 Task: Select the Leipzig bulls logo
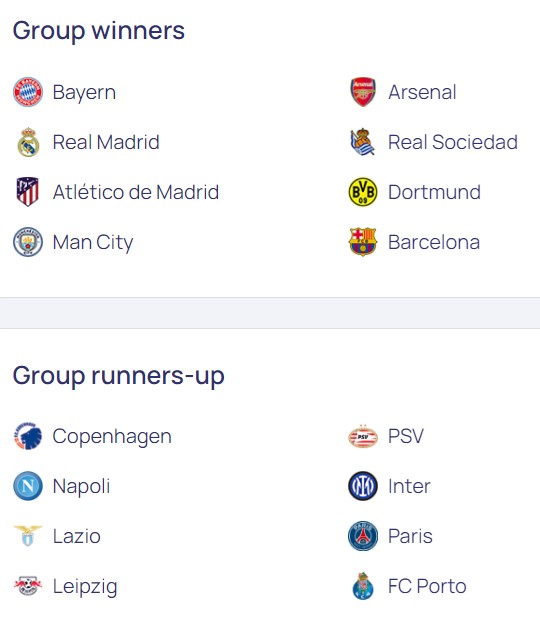click(28, 586)
